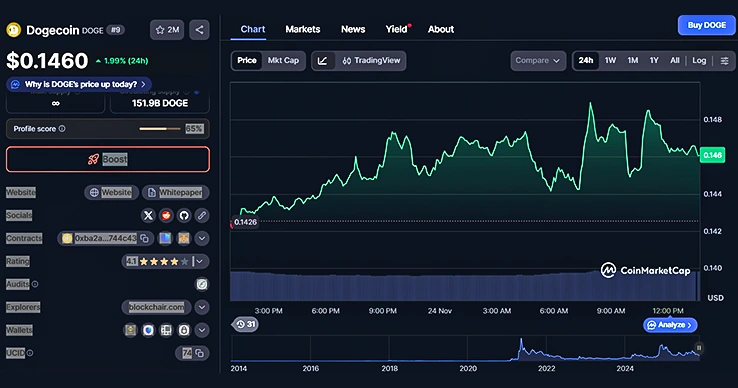The width and height of the screenshot is (738, 388).
Task: Expand the Wallets chevron
Action: pyautogui.click(x=202, y=330)
